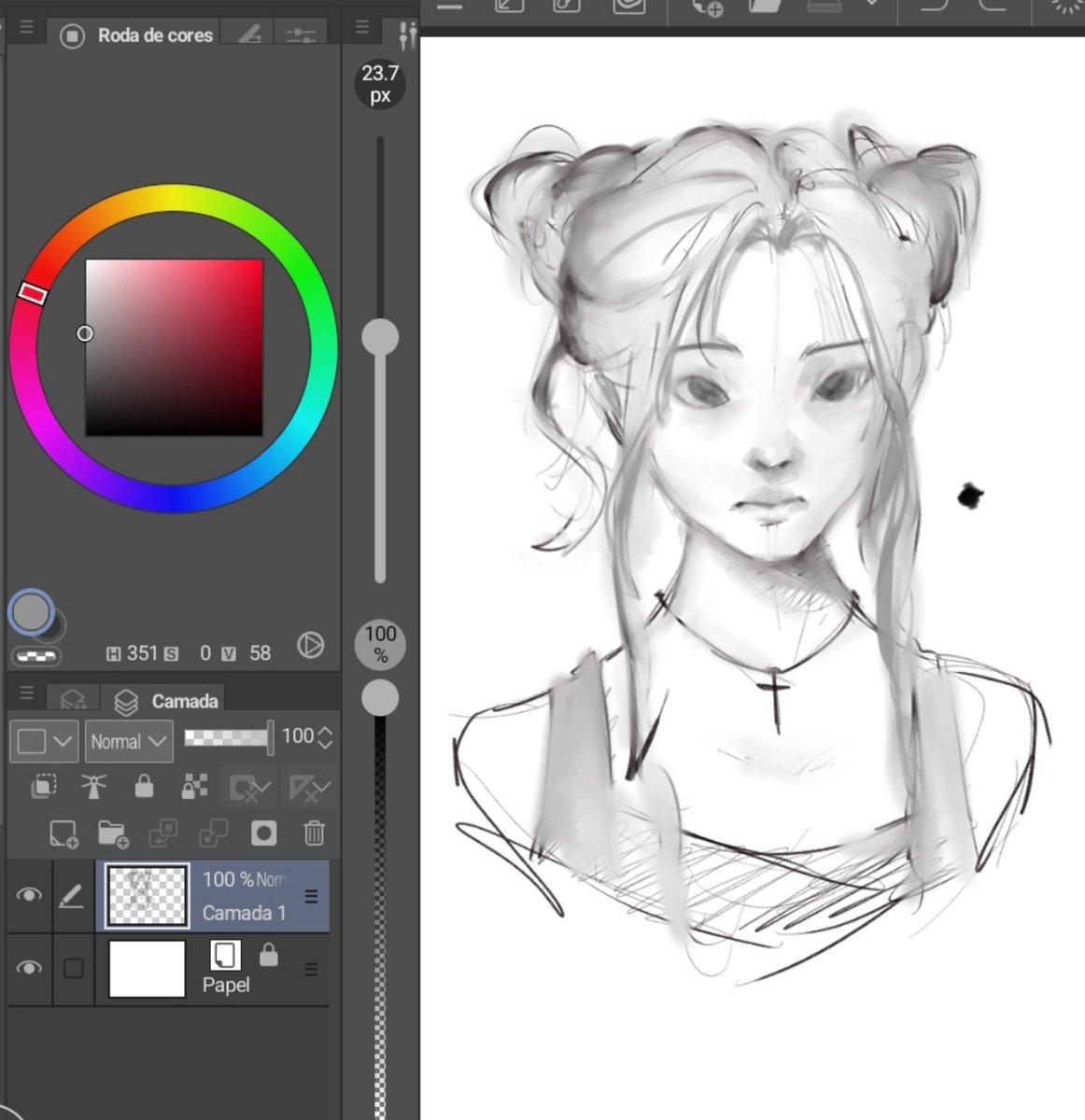Click the S value 0
The width and height of the screenshot is (1085, 1120).
(205, 653)
